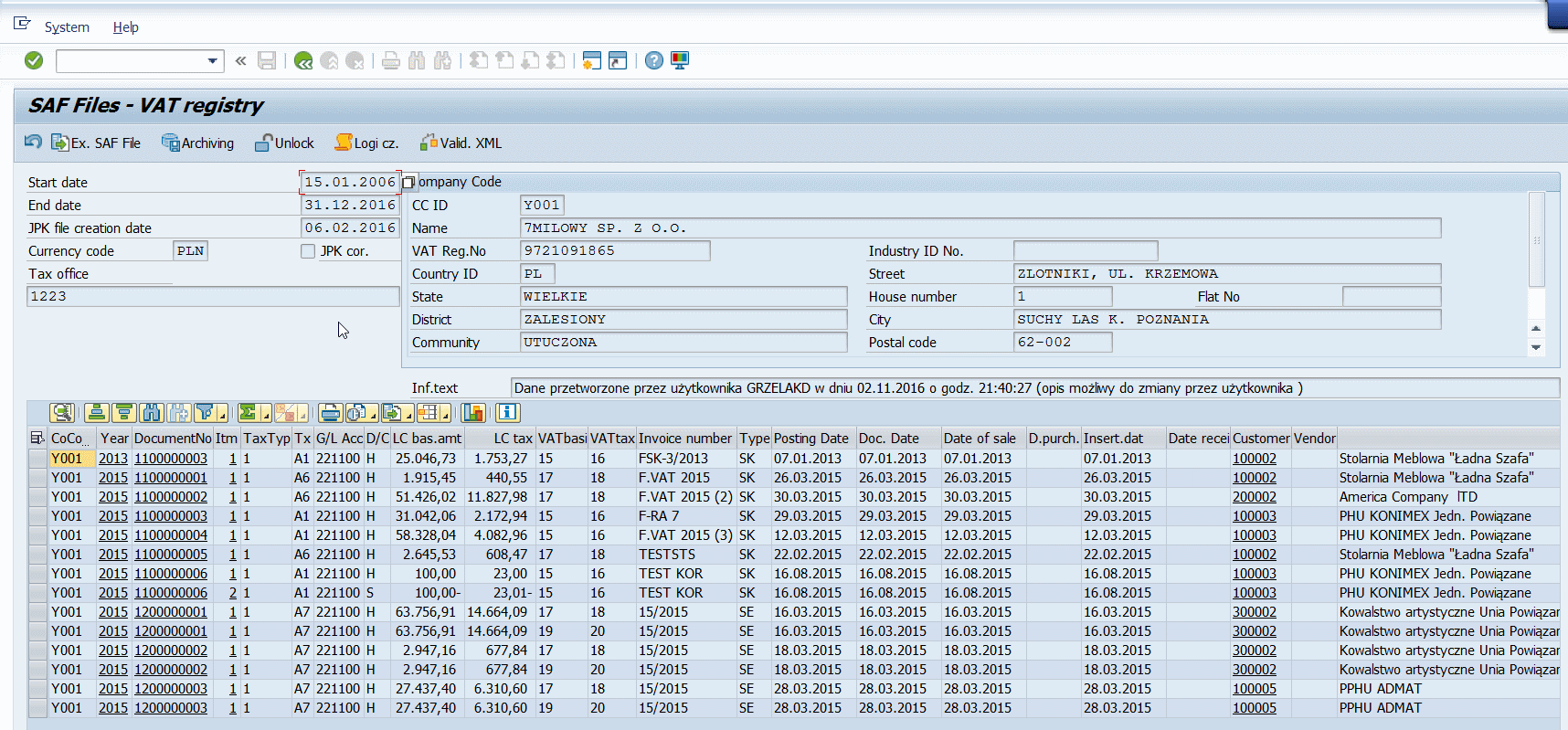Click the blue Information icon in grid toolbar

(x=508, y=413)
